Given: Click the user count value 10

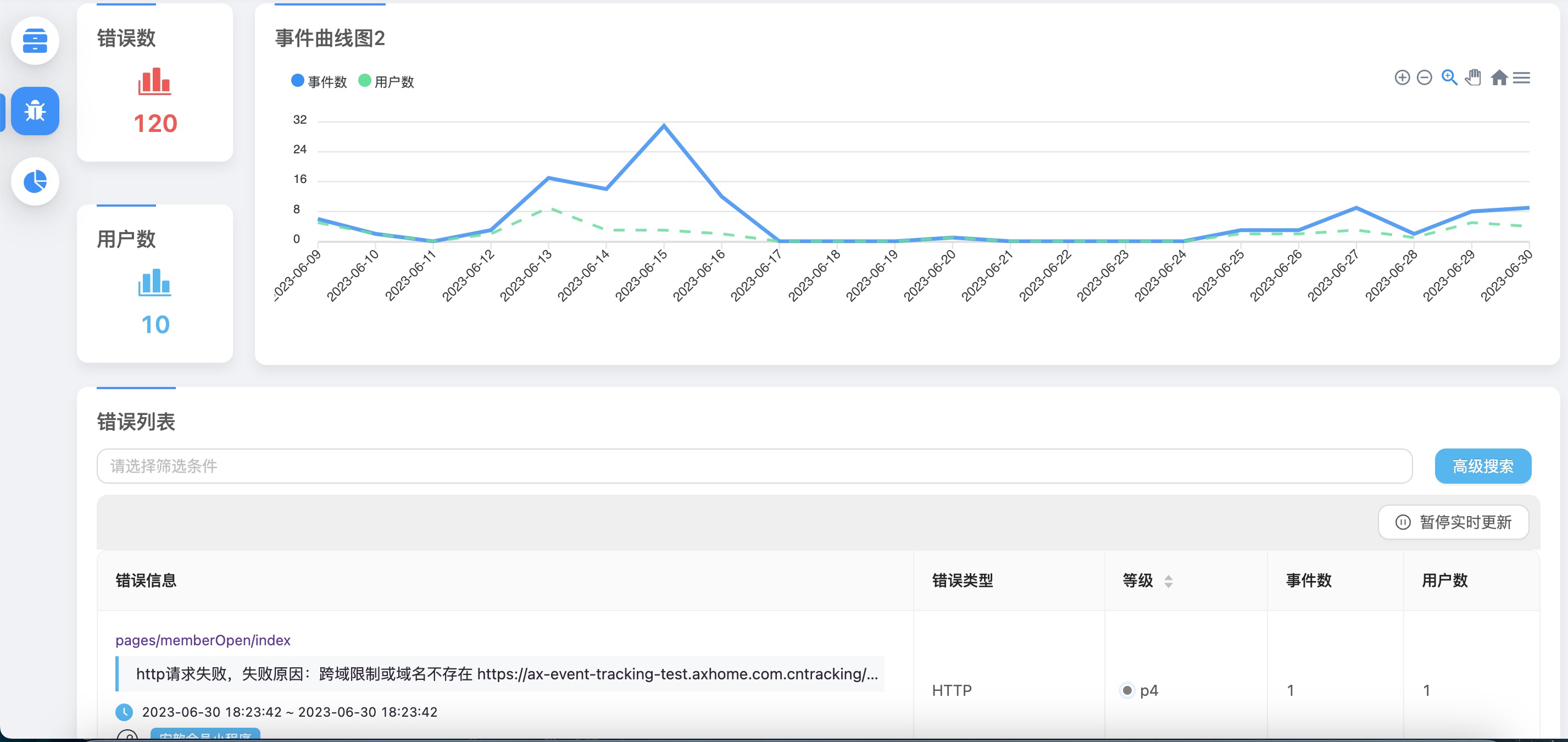Looking at the screenshot, I should tap(155, 324).
